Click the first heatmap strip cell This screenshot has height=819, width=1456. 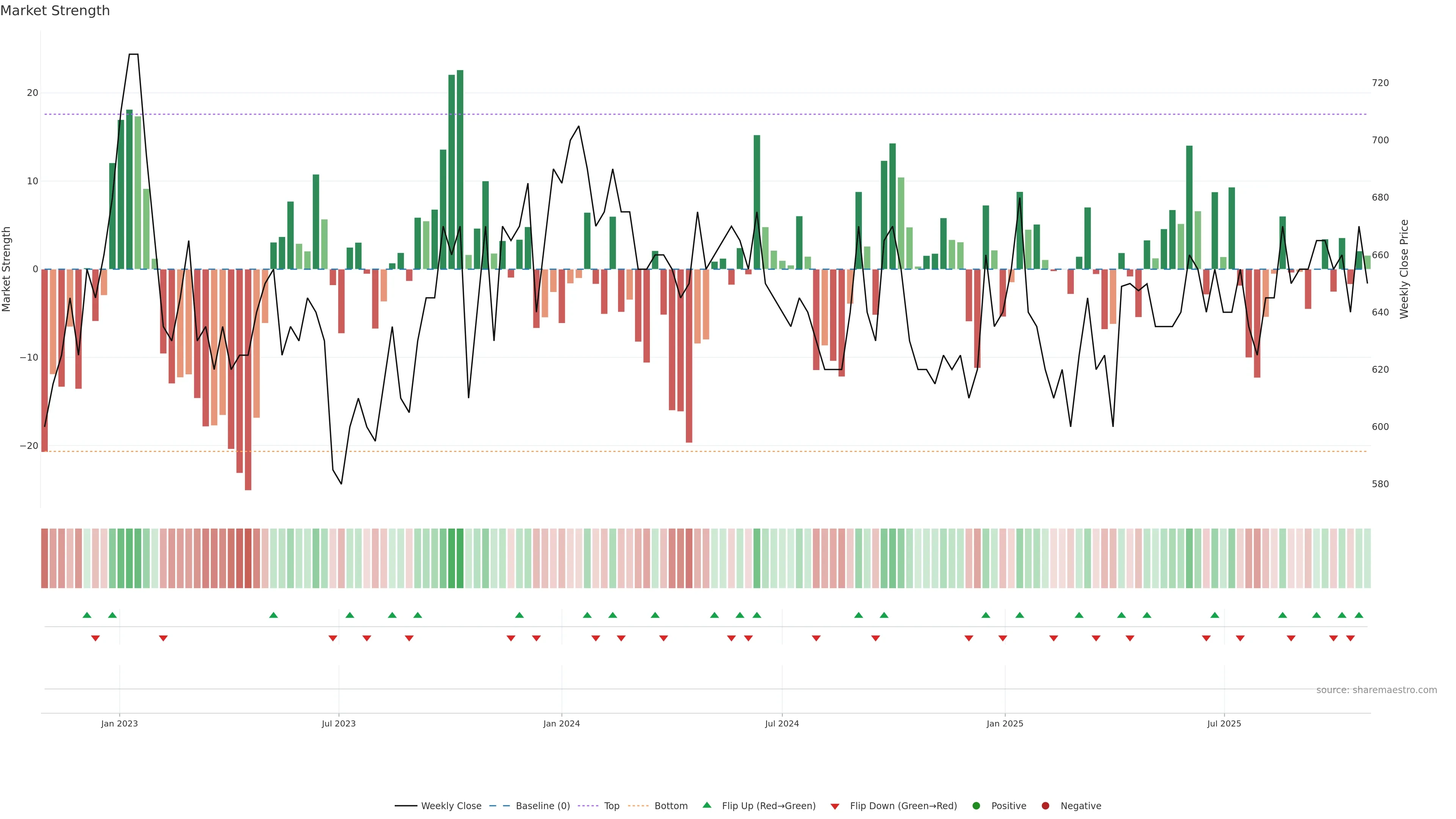point(45,559)
